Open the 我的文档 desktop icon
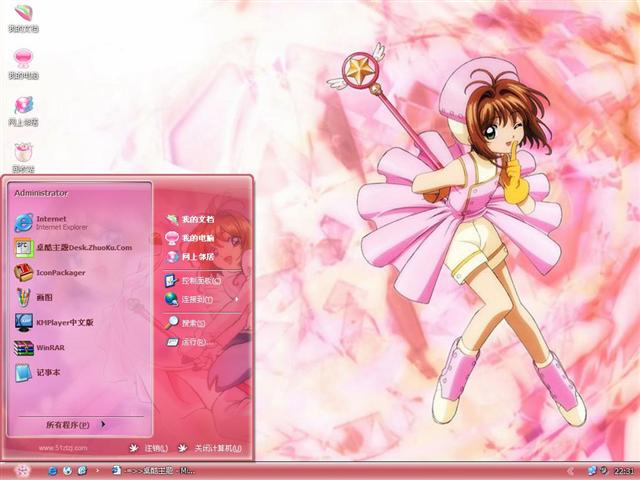This screenshot has width=640, height=480. (23, 16)
